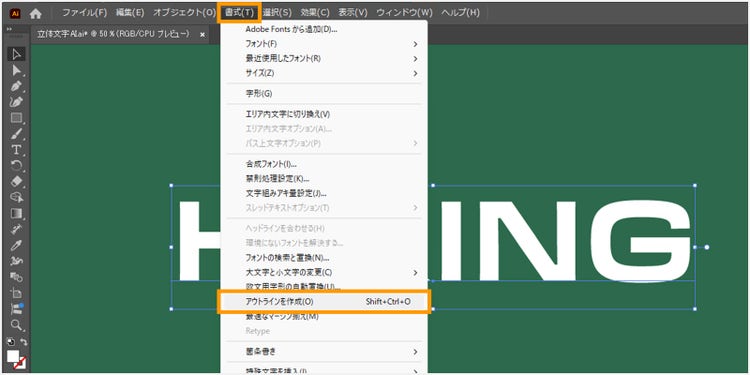This screenshot has width=750, height=375.
Task: Select the Direct Selection tool
Action: coord(17,70)
